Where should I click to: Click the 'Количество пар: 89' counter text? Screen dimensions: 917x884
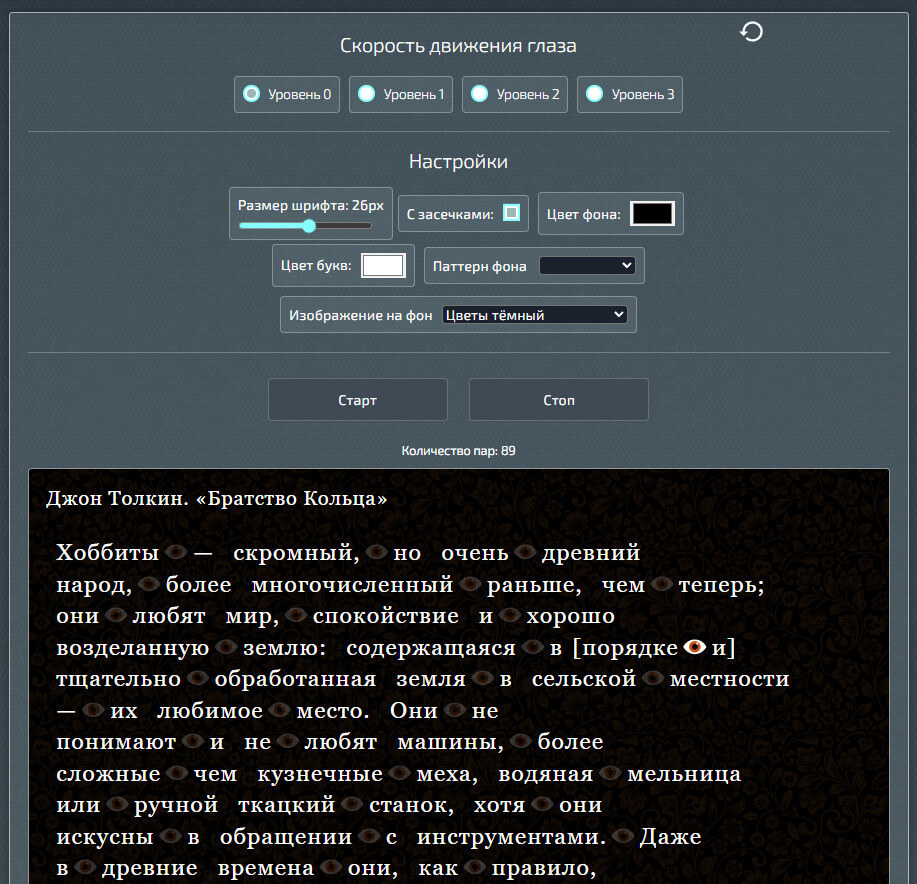pos(458,451)
